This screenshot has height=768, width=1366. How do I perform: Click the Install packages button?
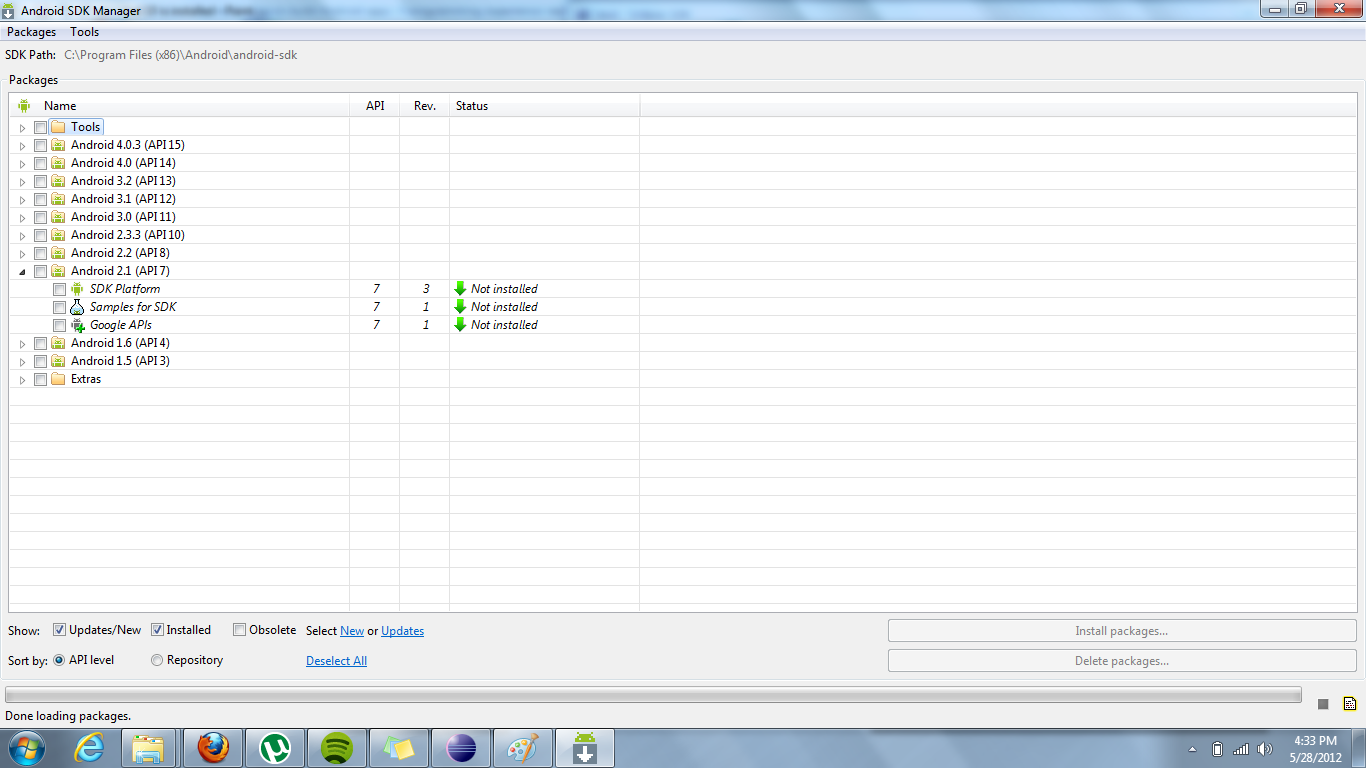[x=1122, y=631]
